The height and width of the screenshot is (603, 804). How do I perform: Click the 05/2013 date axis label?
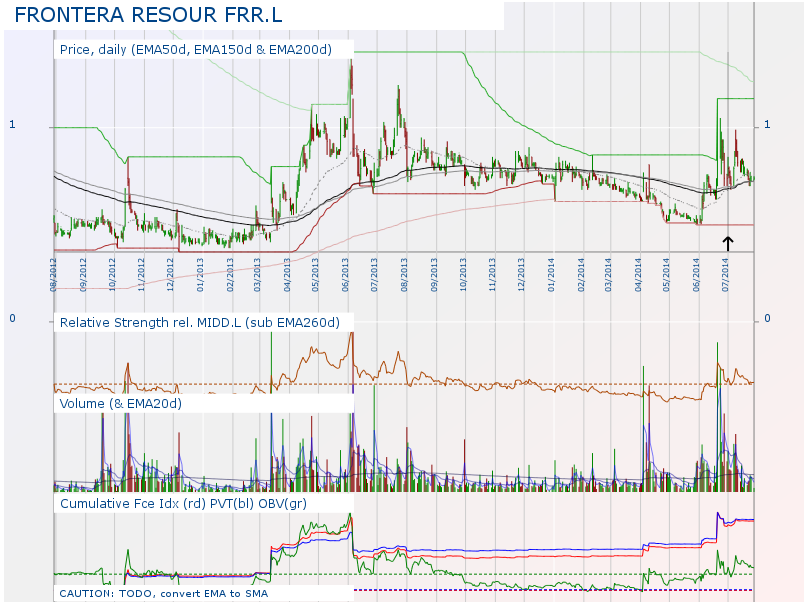315,275
